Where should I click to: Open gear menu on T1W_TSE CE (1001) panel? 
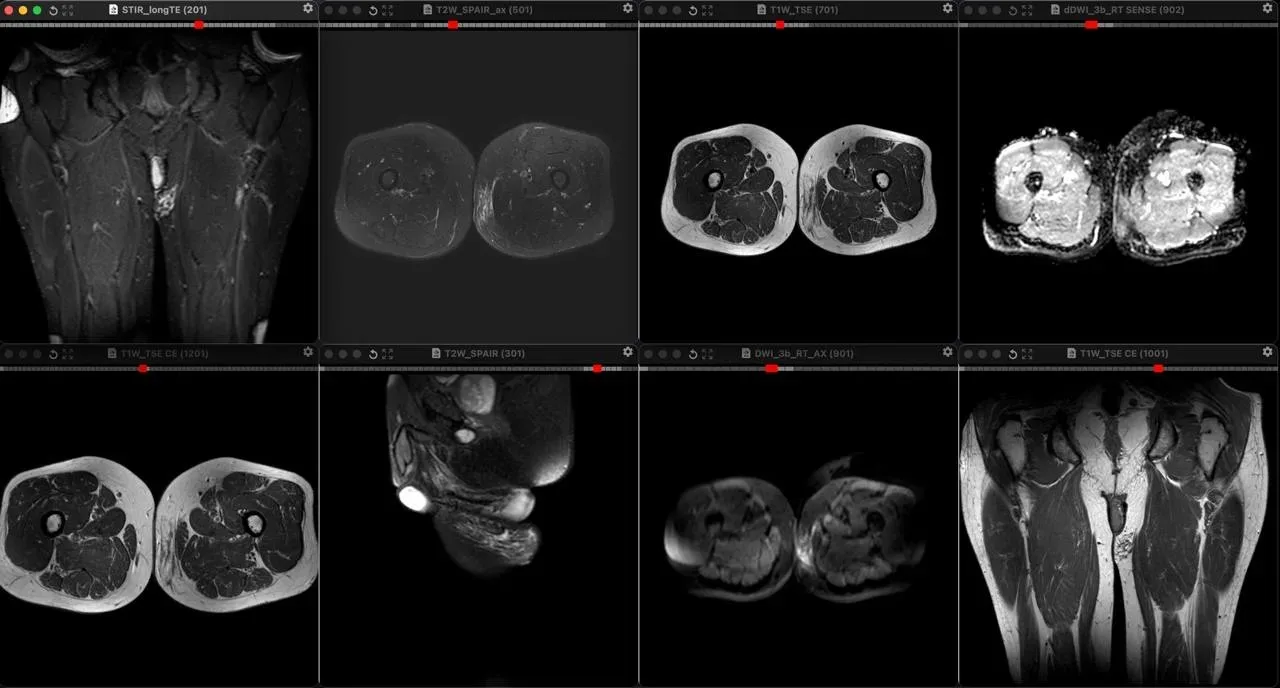pyautogui.click(x=1268, y=352)
